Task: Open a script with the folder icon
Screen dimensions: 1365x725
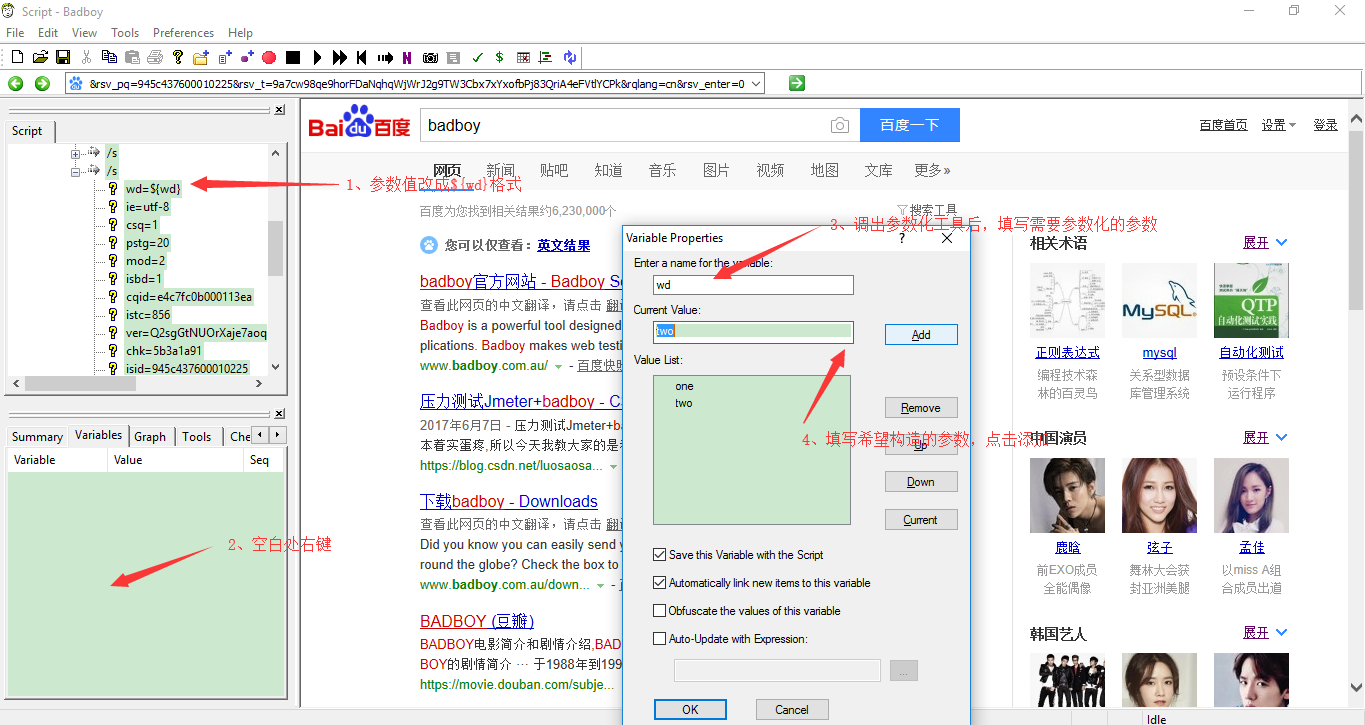Action: coord(40,57)
